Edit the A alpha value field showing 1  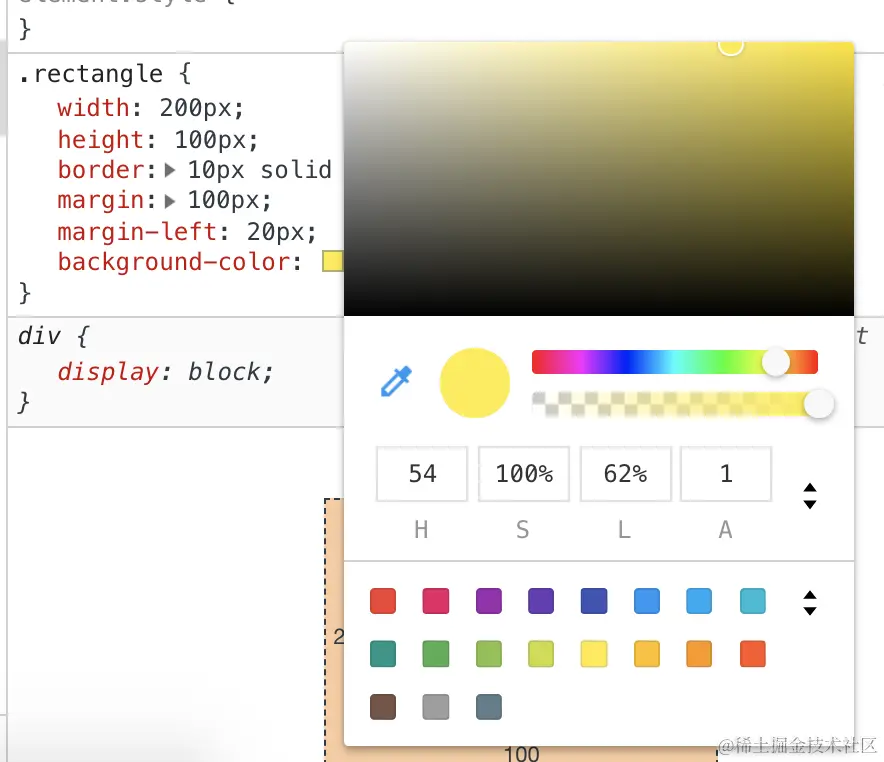(726, 474)
